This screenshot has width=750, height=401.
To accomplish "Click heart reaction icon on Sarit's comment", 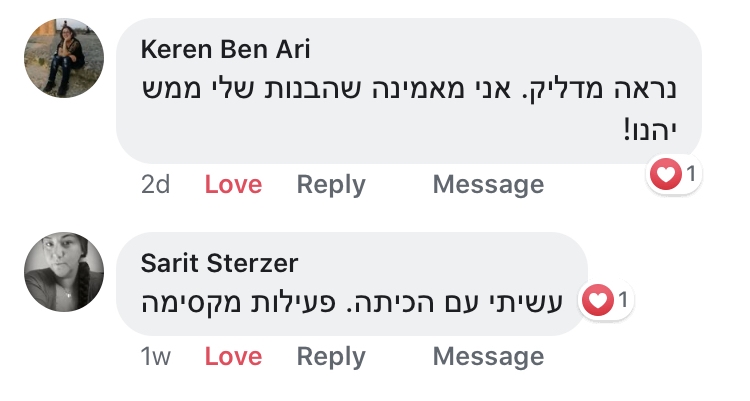I will click(597, 299).
